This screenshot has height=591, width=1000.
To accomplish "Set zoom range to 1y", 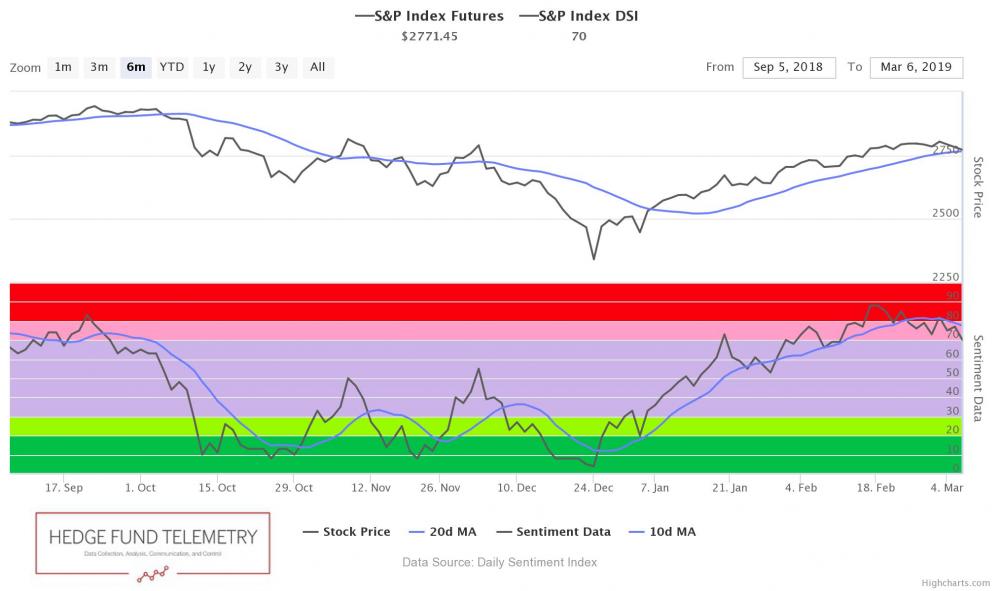I will point(209,67).
